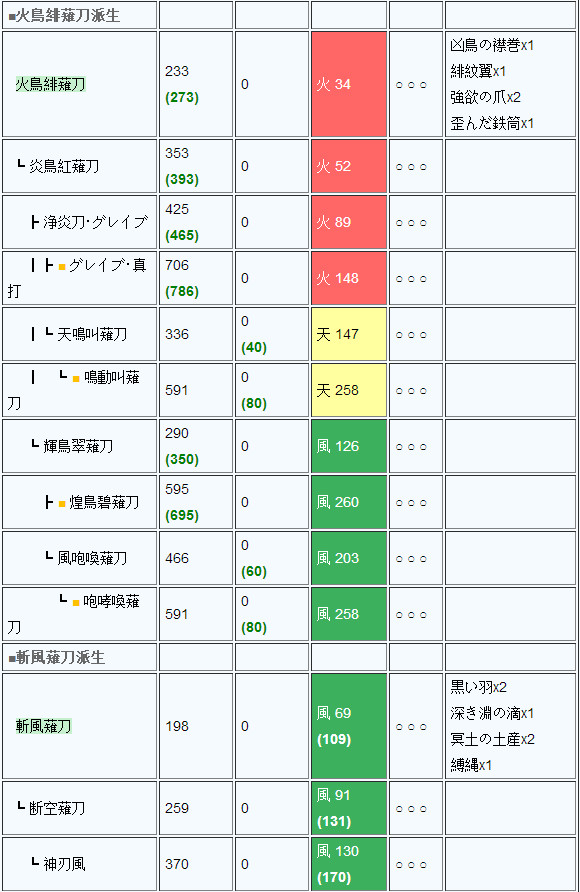Open the 火鳥緋薙刀 weapon link
Image resolution: width=580 pixels, height=892 pixels.
(x=51, y=84)
